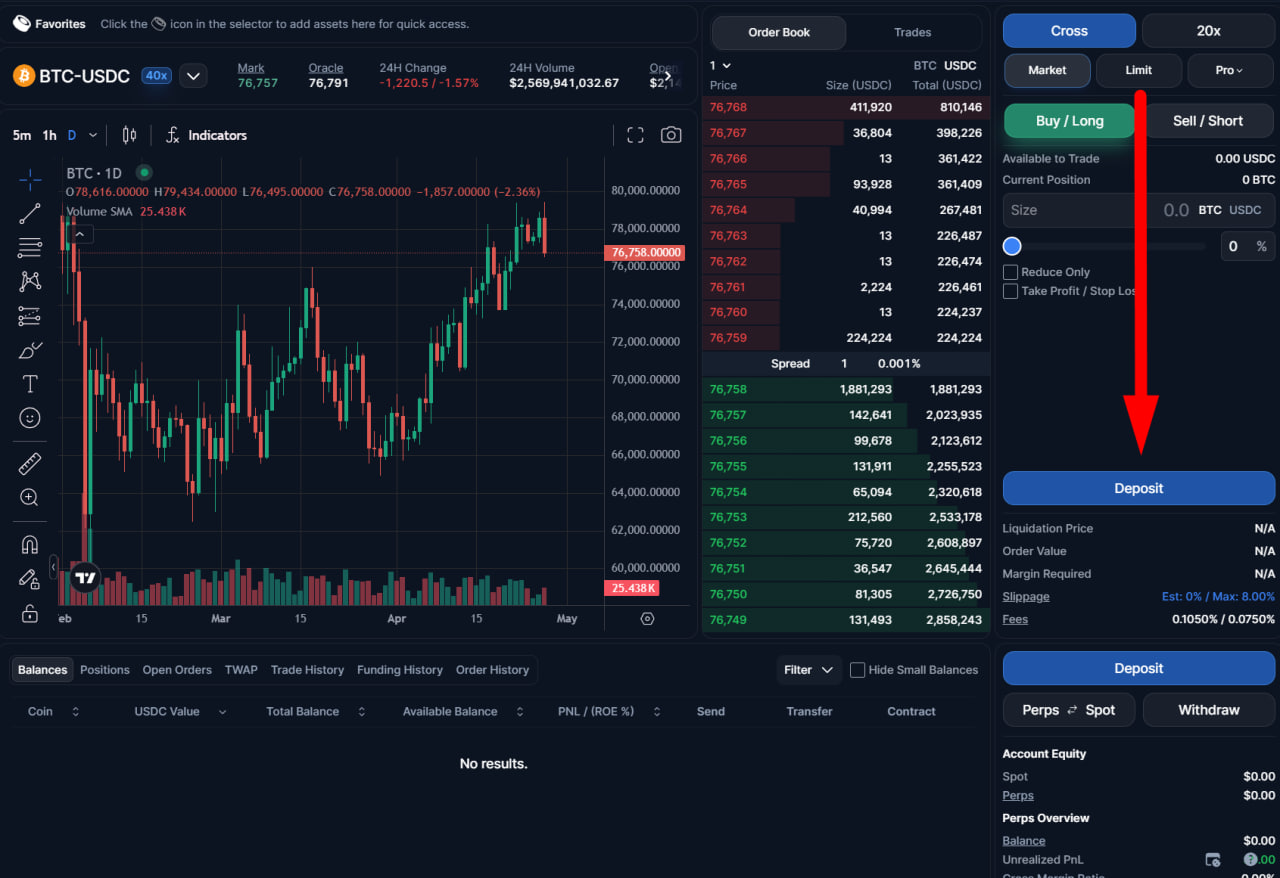Image resolution: width=1280 pixels, height=878 pixels.
Task: Open the Positions tab
Action: (105, 670)
